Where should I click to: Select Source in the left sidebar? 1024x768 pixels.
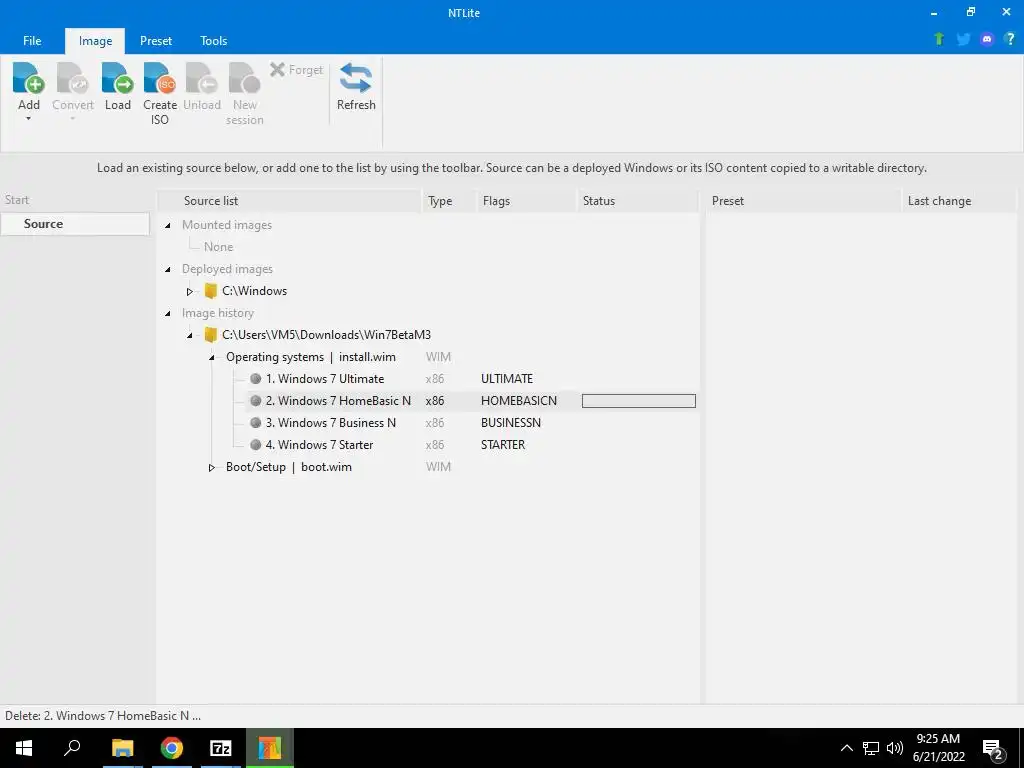[x=75, y=223]
